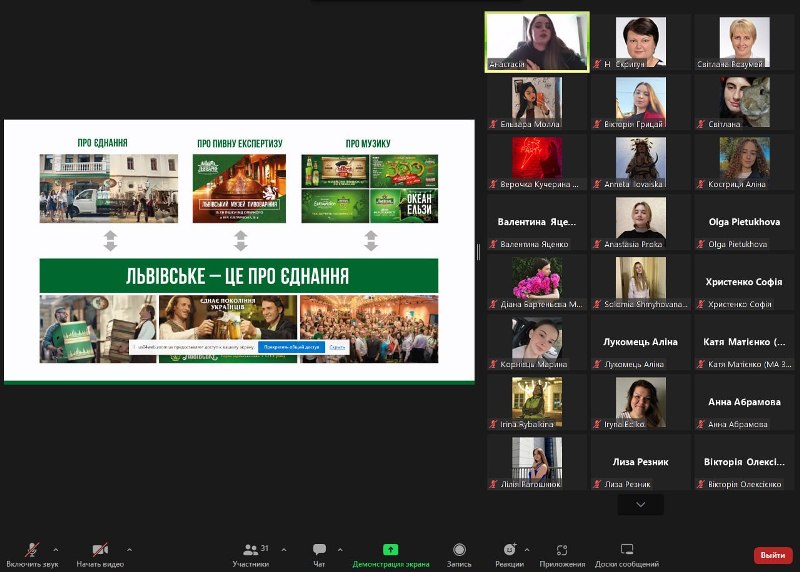Screen dimensions: 800x572
Task: Open Реакции reactions menu
Action: tap(509, 555)
